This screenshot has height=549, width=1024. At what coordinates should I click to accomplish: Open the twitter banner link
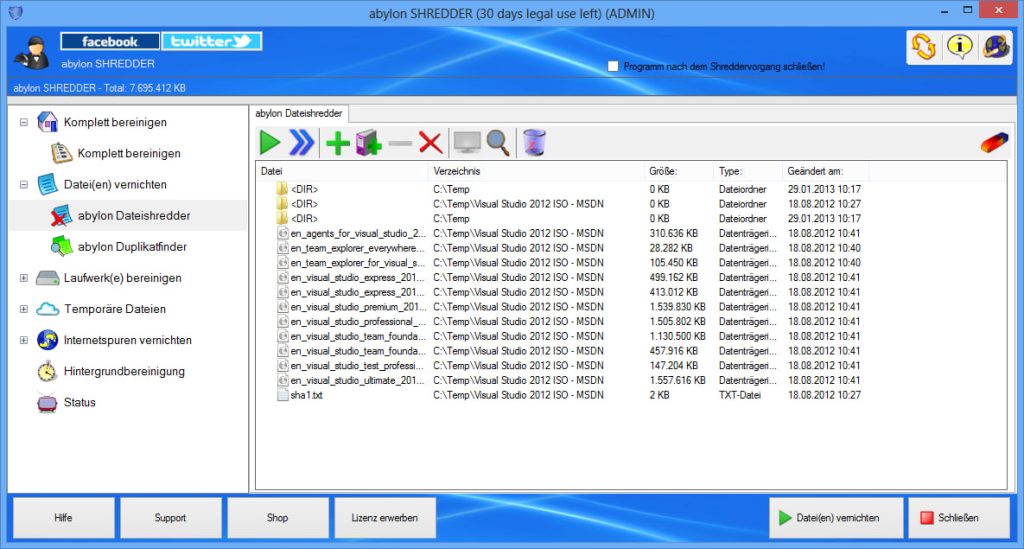(x=212, y=41)
